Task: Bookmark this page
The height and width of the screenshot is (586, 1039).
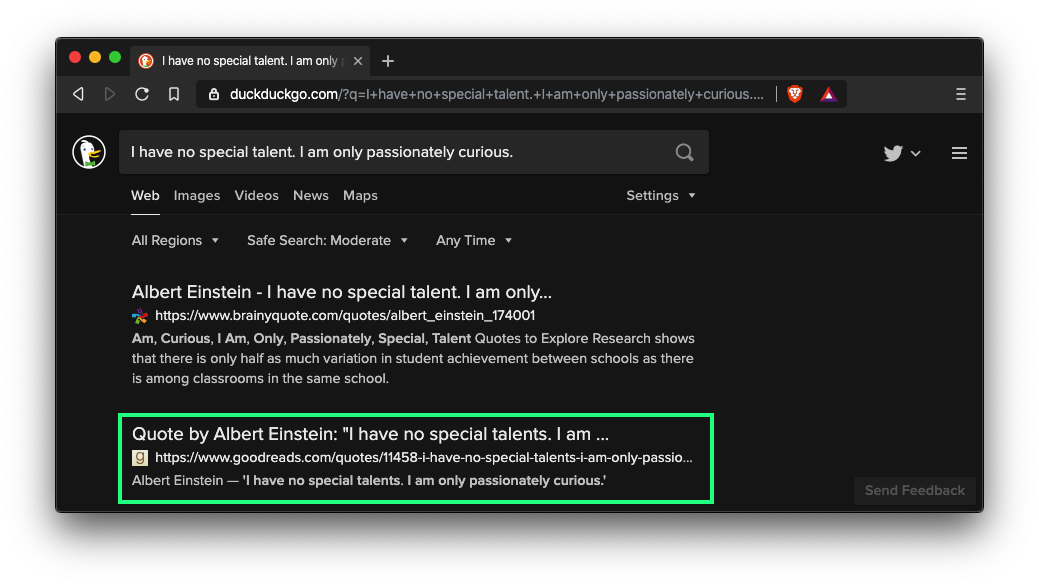Action: (x=174, y=93)
